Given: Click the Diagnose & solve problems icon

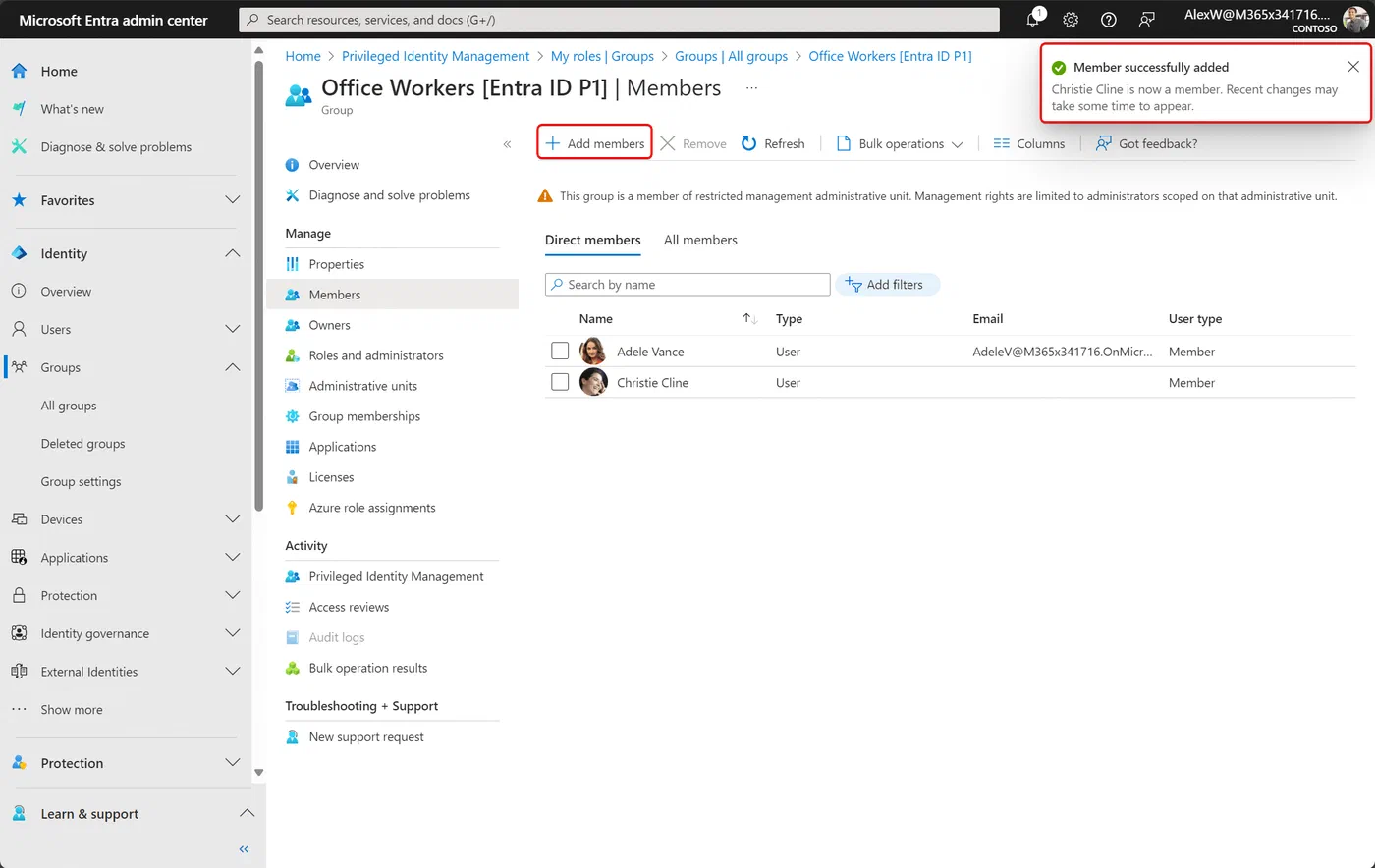Looking at the screenshot, I should (x=19, y=147).
